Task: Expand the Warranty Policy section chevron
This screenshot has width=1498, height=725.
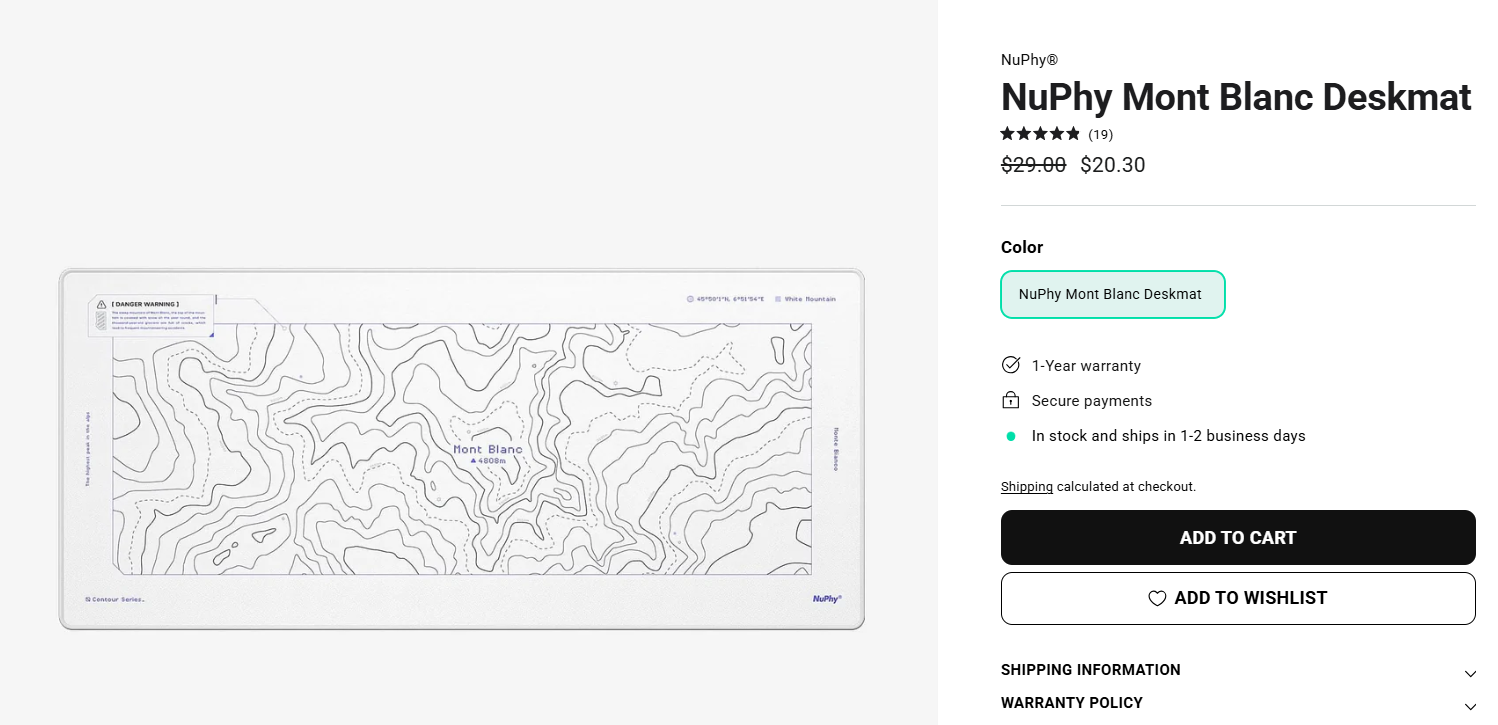Action: click(x=1469, y=706)
